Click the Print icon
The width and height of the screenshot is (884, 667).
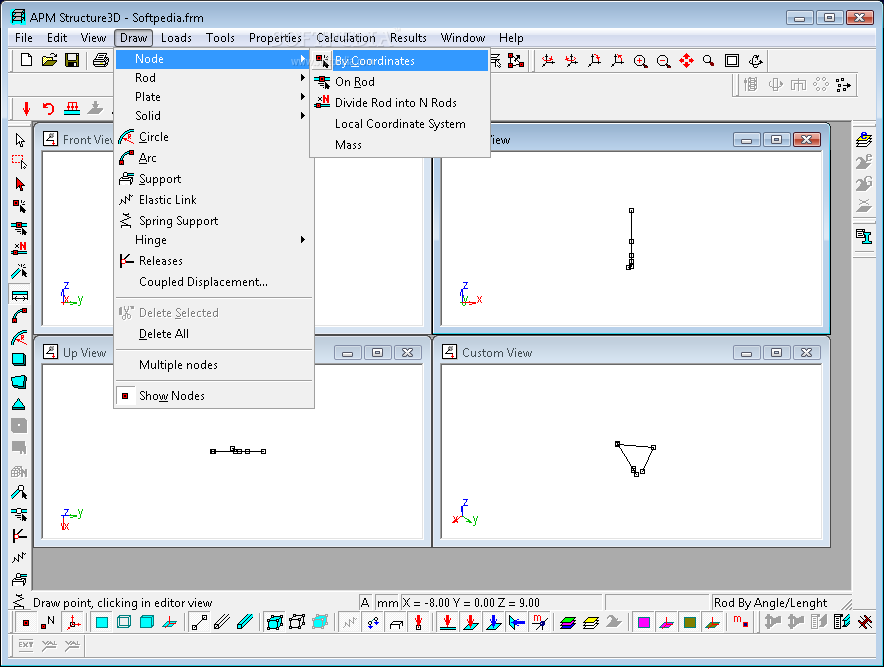pyautogui.click(x=101, y=60)
